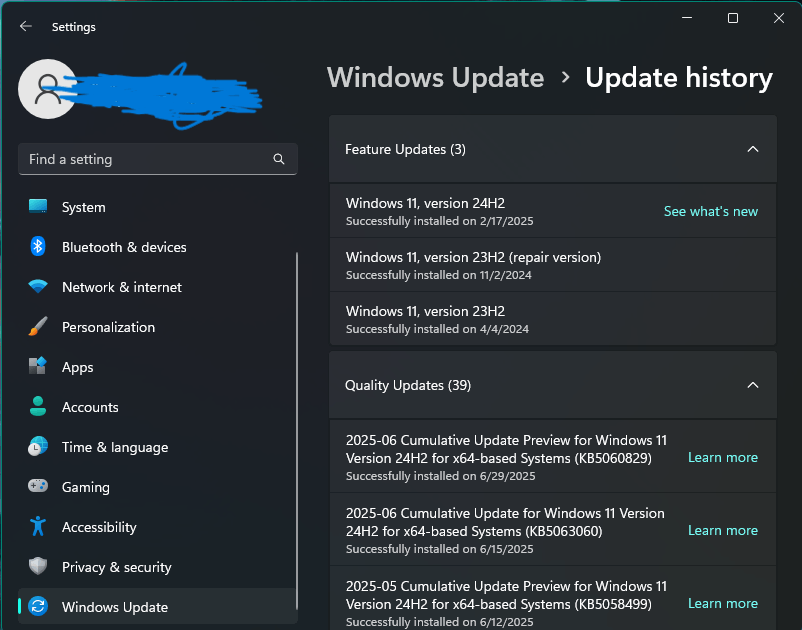Minimize the Settings window
This screenshot has height=630, width=802.
tap(687, 18)
